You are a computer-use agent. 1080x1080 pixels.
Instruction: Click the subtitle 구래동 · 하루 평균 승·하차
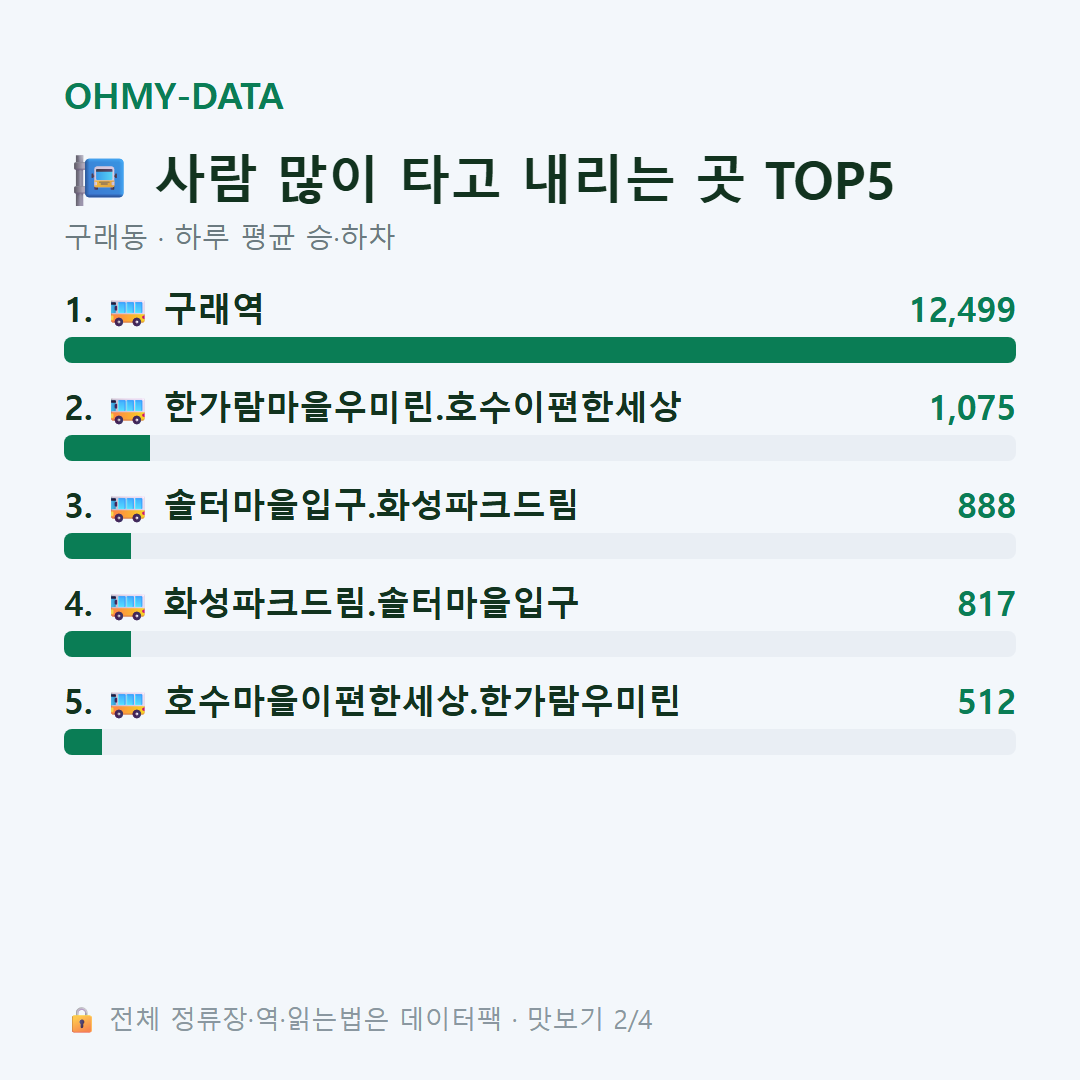tap(229, 237)
